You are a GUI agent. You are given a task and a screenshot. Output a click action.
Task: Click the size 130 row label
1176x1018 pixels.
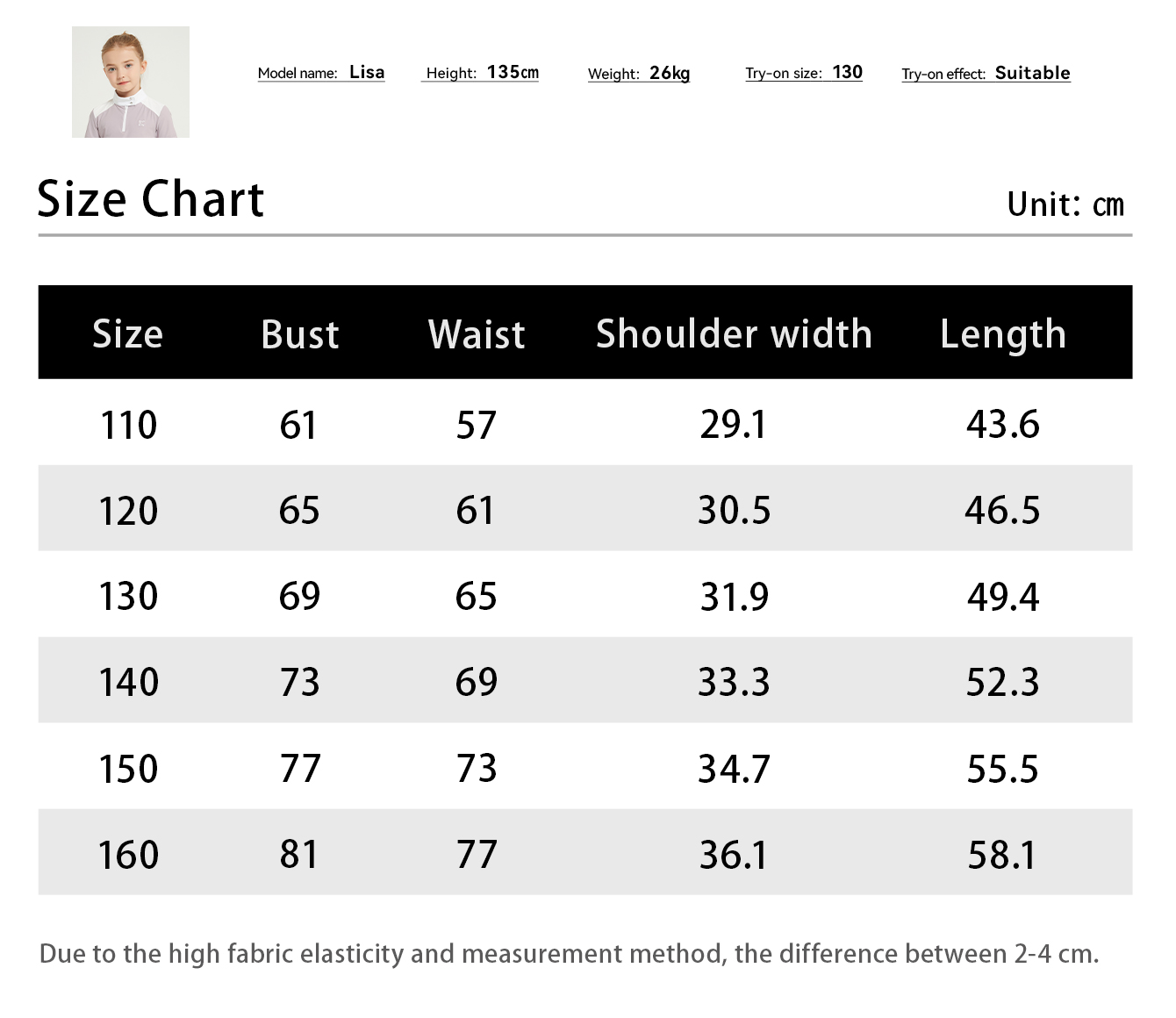(x=128, y=597)
